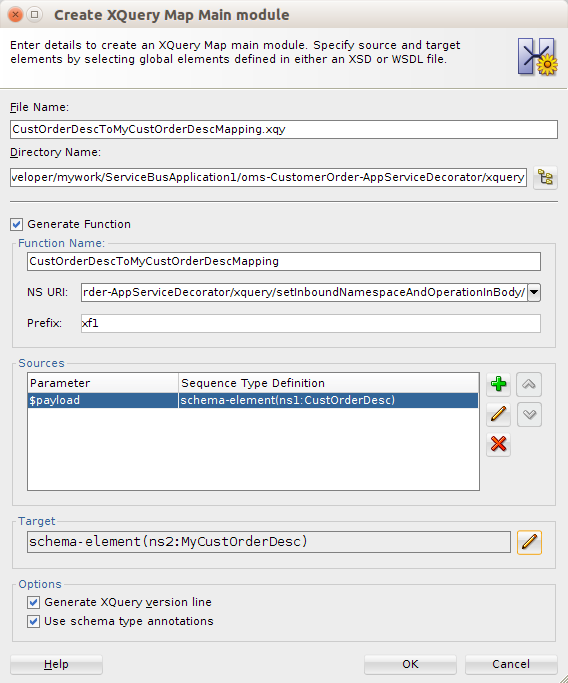Viewport: 568px width, 683px height.
Task: Delete selected source with red X icon
Action: [x=498, y=444]
